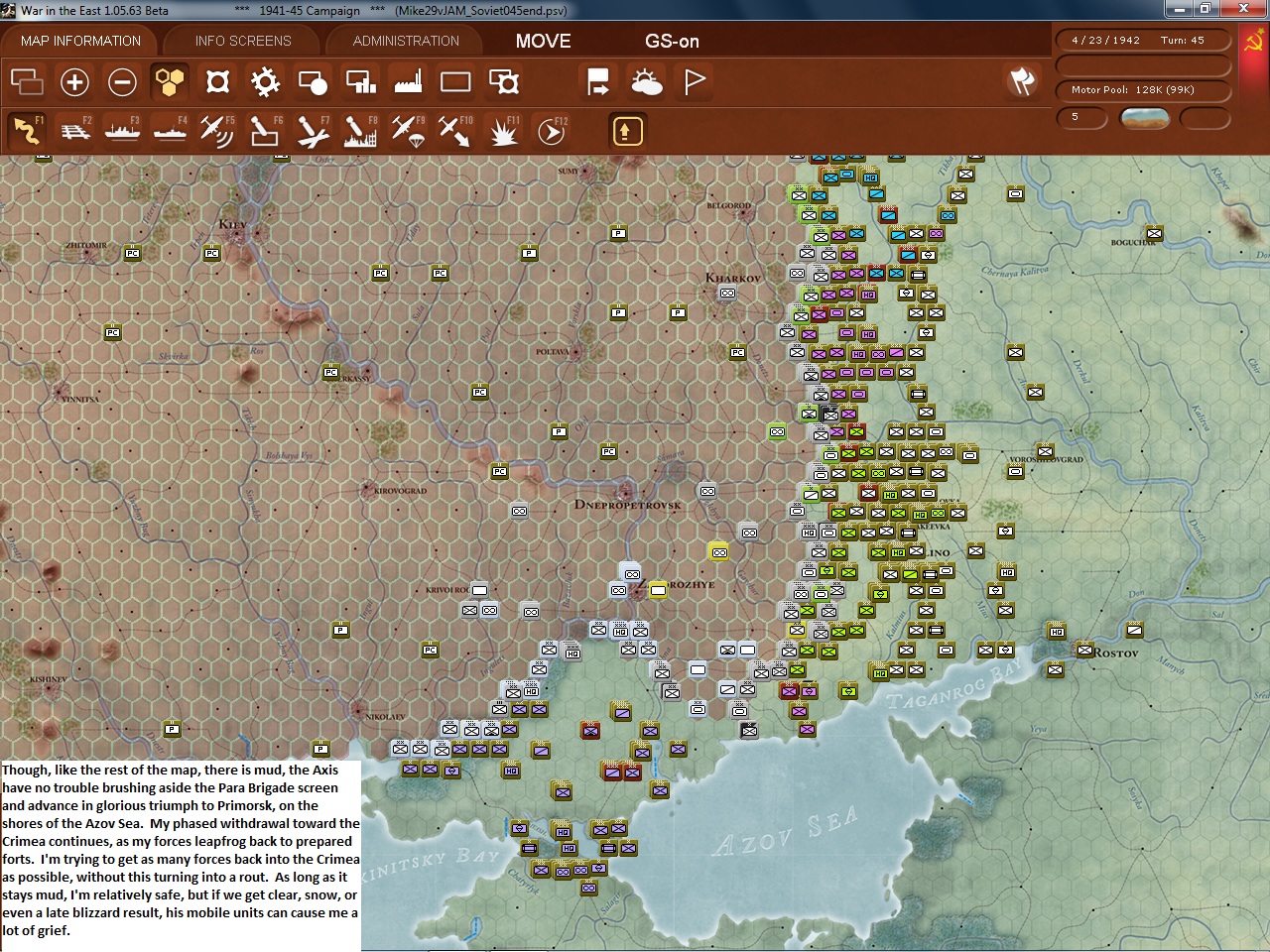Viewport: 1270px width, 952px height.
Task: Select the Belgorod city label
Action: 728,206
